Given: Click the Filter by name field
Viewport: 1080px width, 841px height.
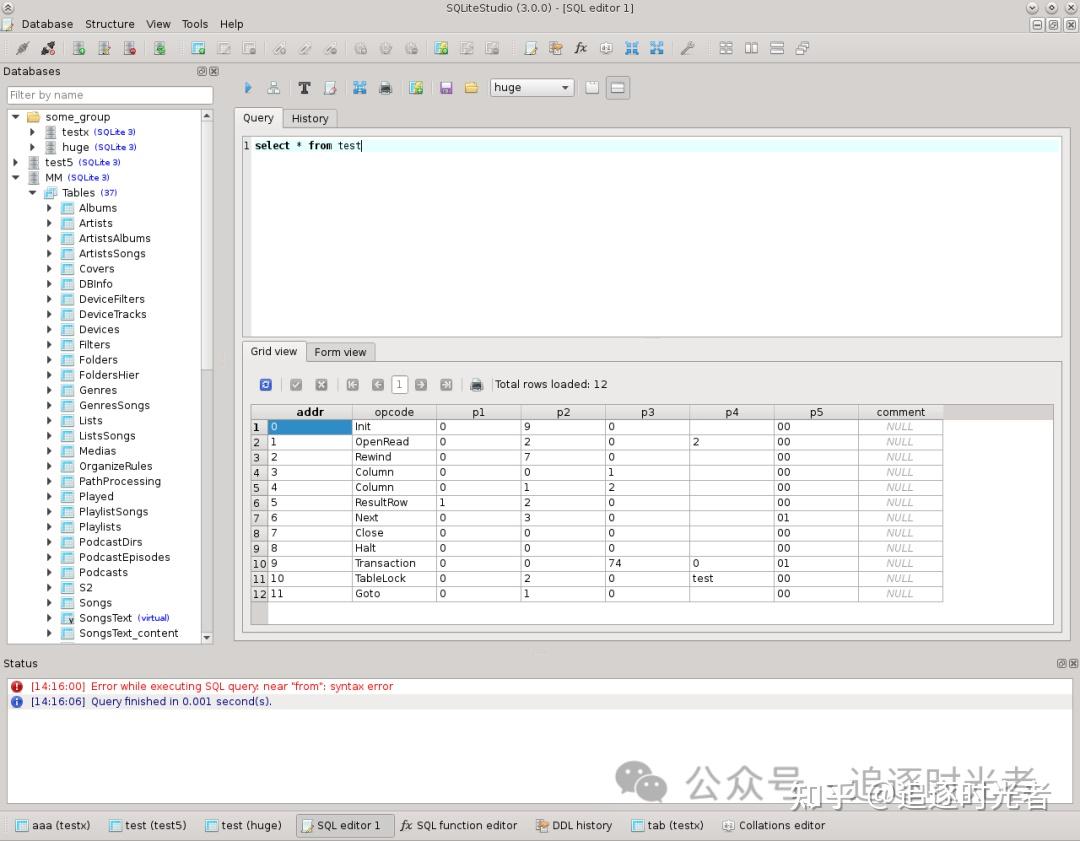Looking at the screenshot, I should [110, 95].
